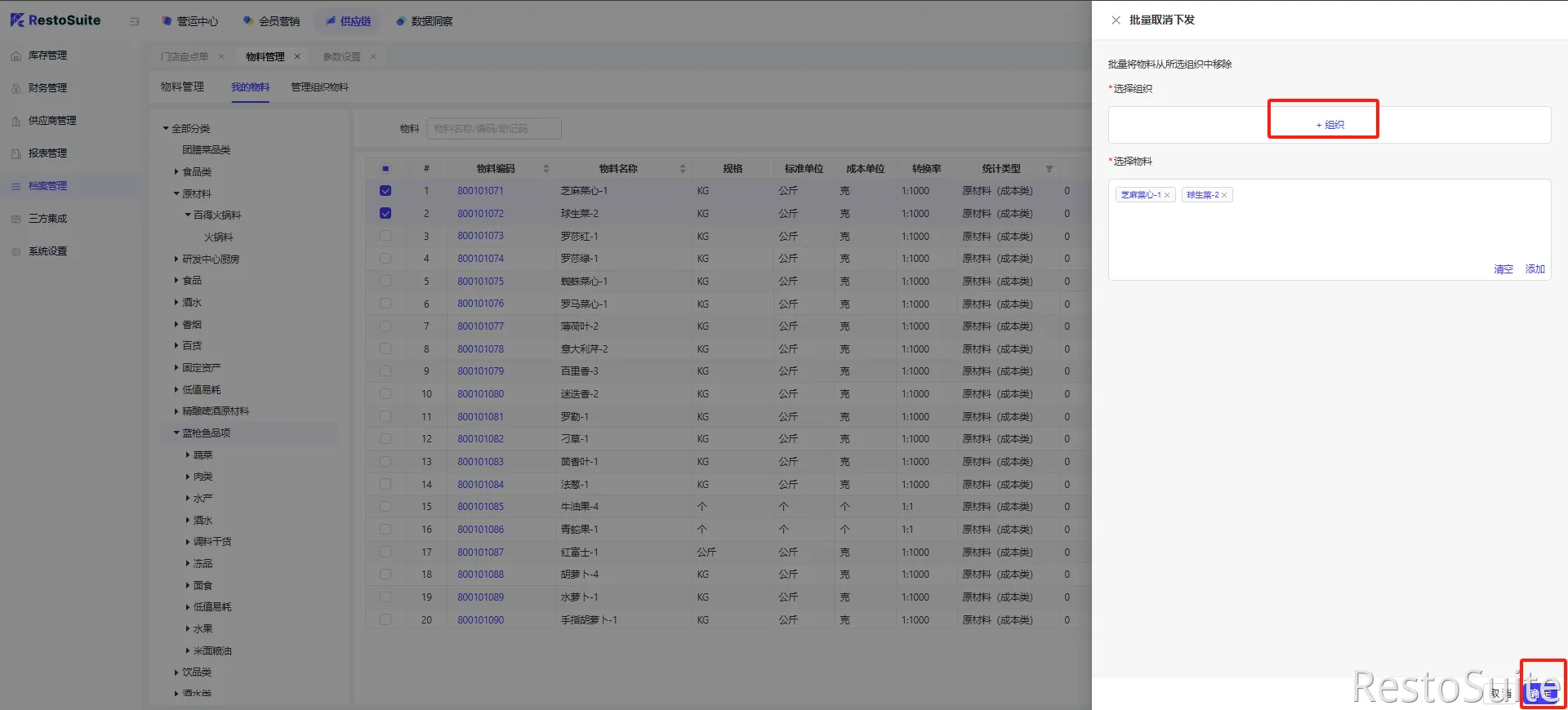
Task: Switch to 参数设置 page tab
Action: click(341, 57)
